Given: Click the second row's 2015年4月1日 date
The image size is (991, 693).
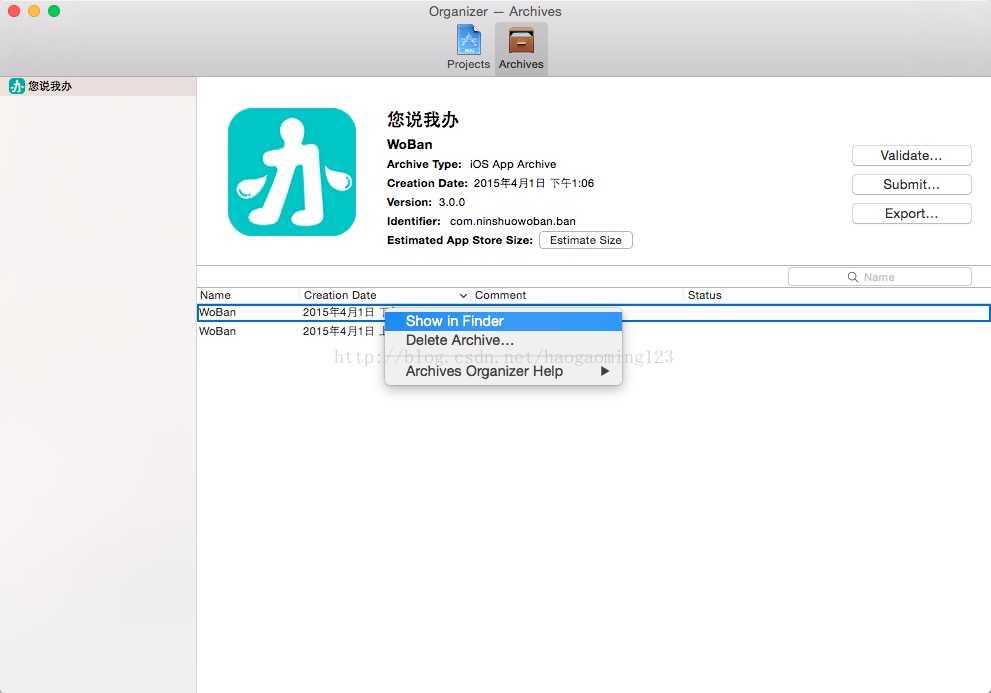Looking at the screenshot, I should [338, 331].
